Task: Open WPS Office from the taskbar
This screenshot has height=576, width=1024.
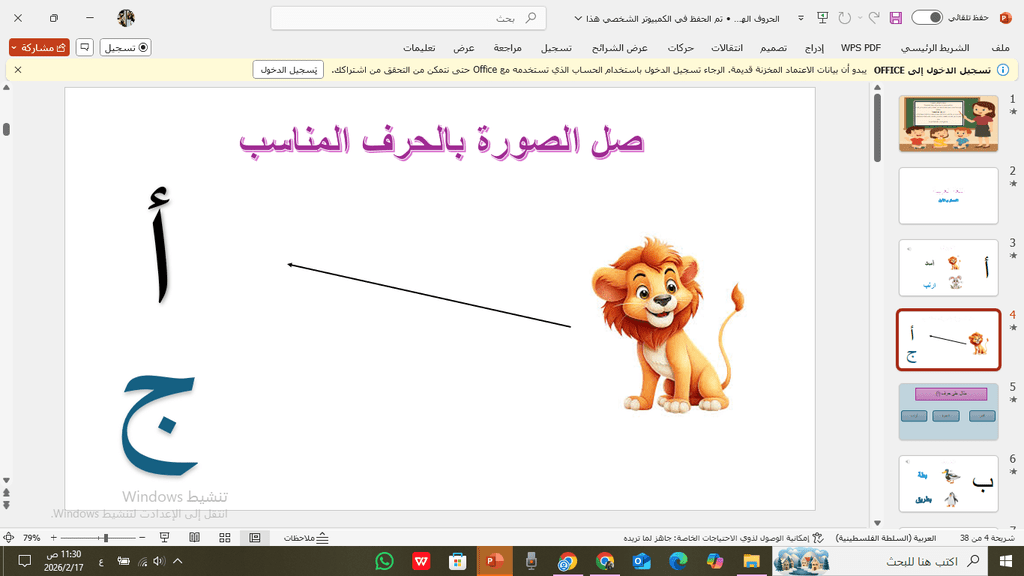Action: click(x=421, y=561)
